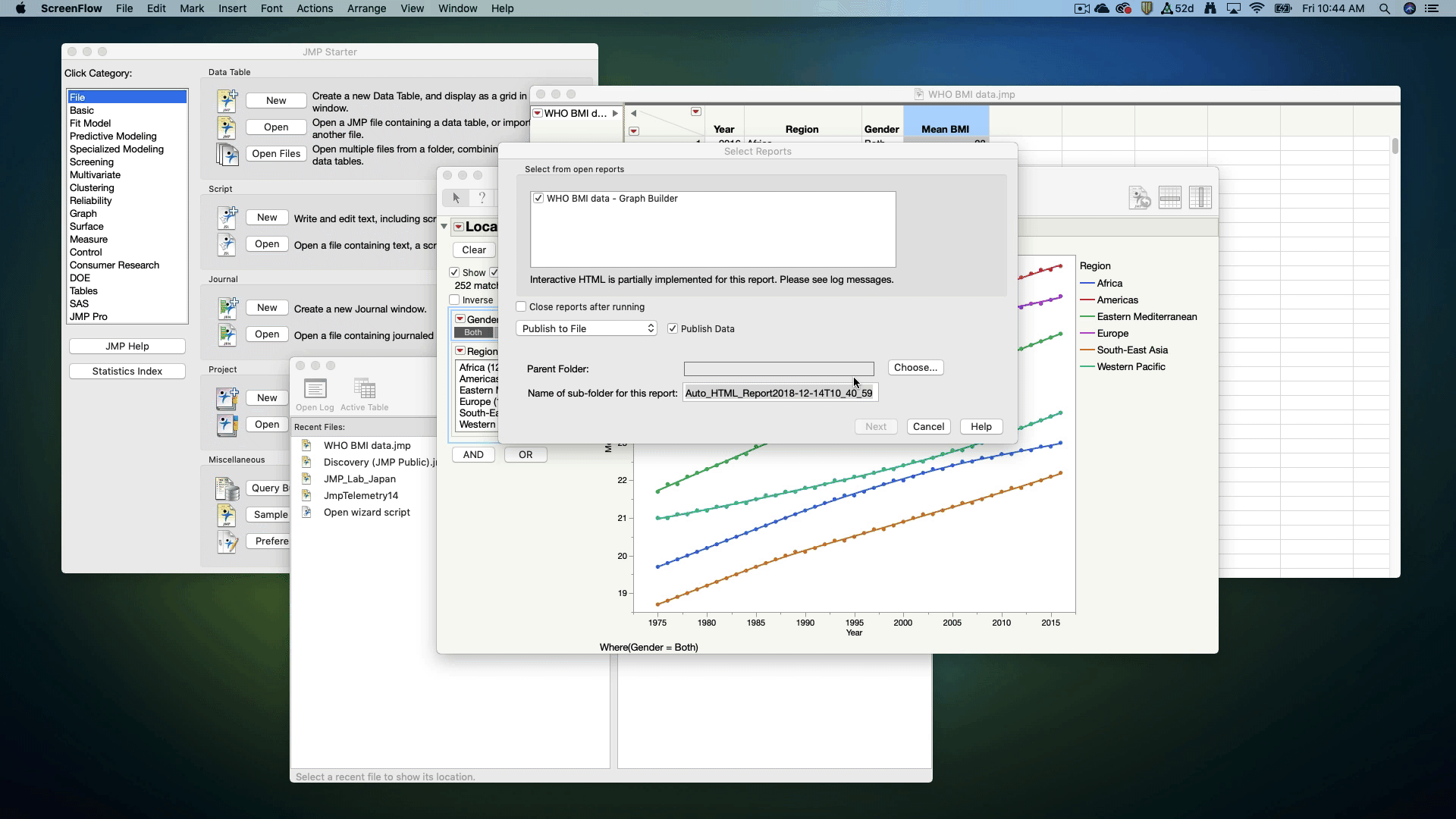Click the Cancel button
This screenshot has width=1456, height=819.
pyautogui.click(x=928, y=427)
